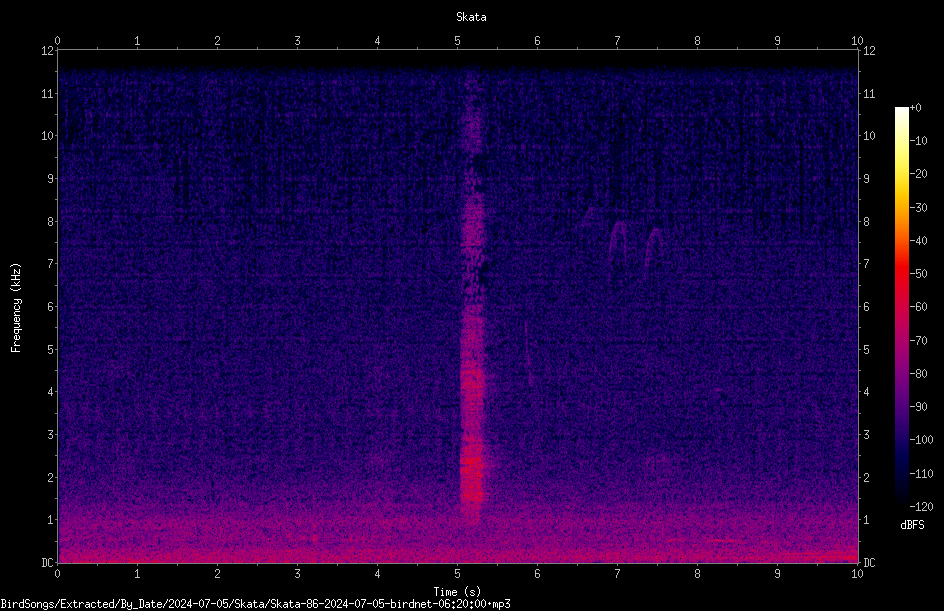Click the "-10" color scale label
The width and height of the screenshot is (944, 611).
click(918, 141)
